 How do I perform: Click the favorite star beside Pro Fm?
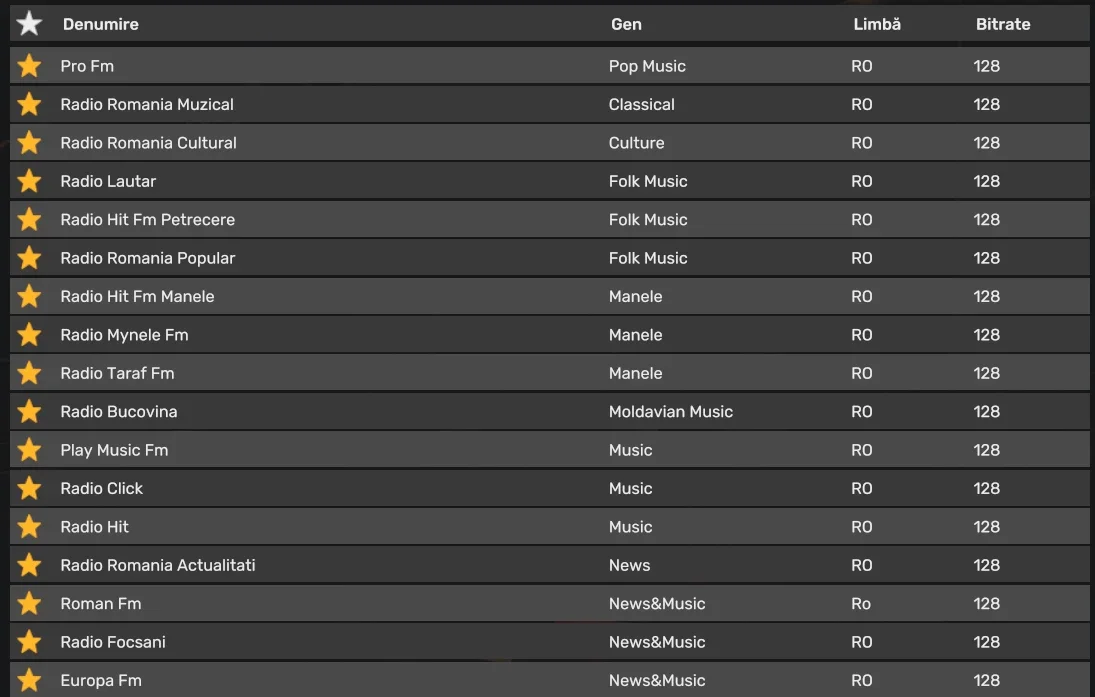pyautogui.click(x=30, y=66)
